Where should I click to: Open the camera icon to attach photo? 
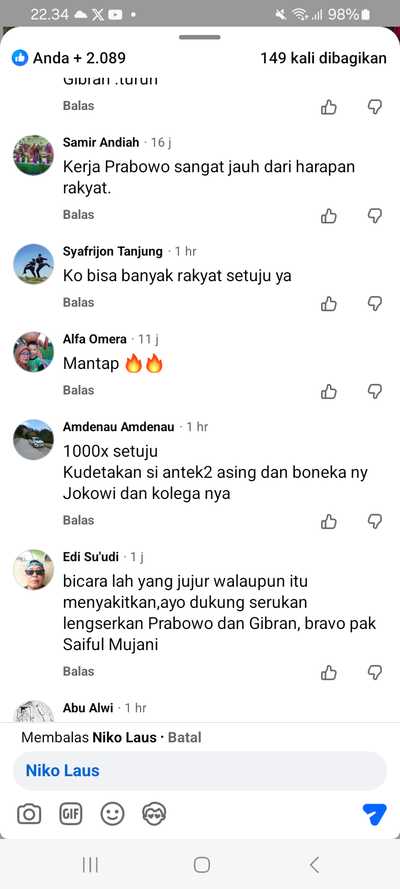click(x=29, y=815)
